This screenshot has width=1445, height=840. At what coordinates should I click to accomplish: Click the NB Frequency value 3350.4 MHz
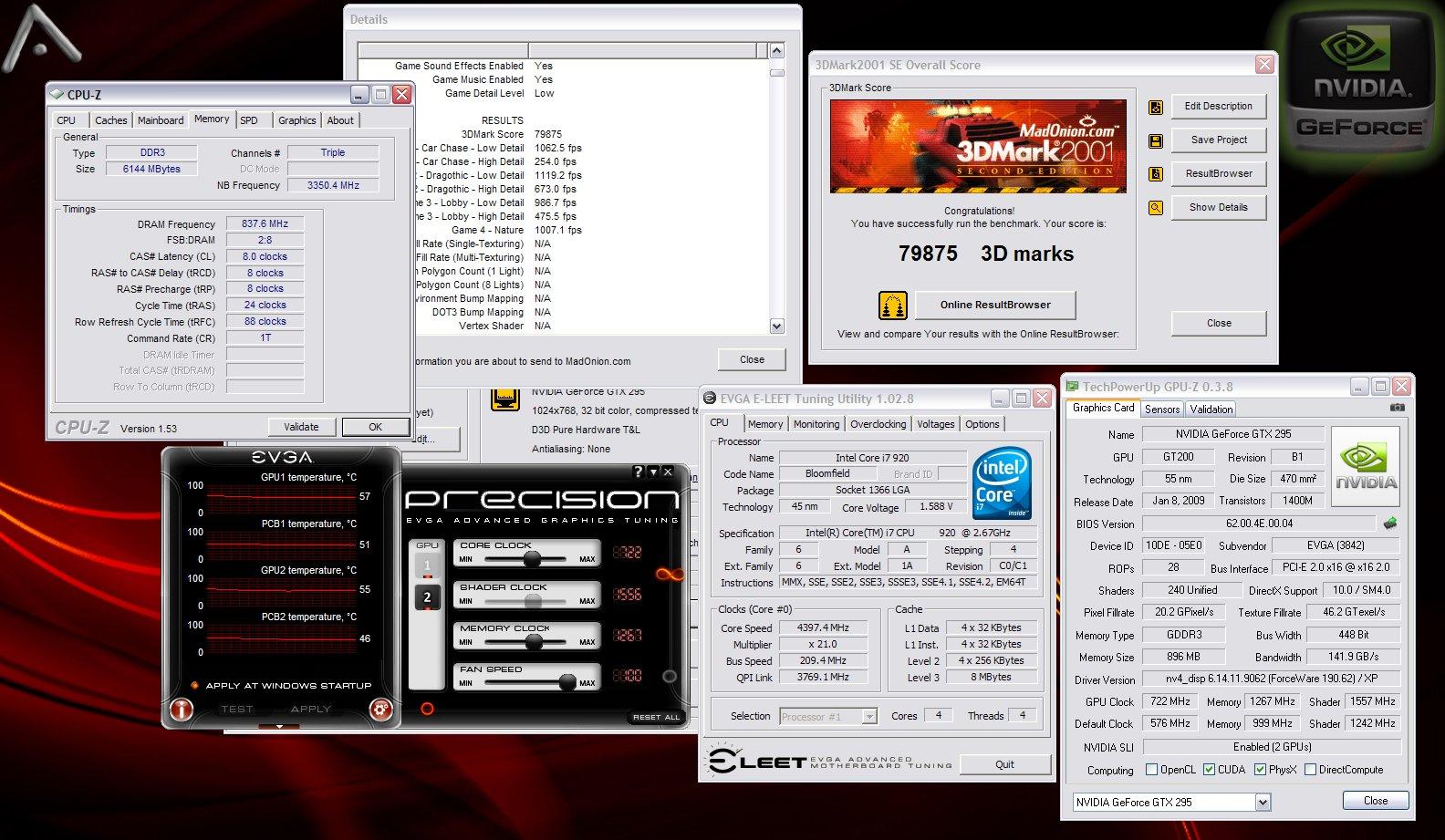tap(333, 185)
